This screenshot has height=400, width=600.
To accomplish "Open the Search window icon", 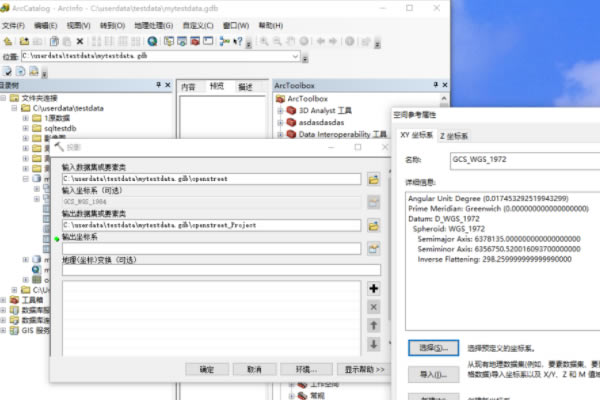I will 182,41.
